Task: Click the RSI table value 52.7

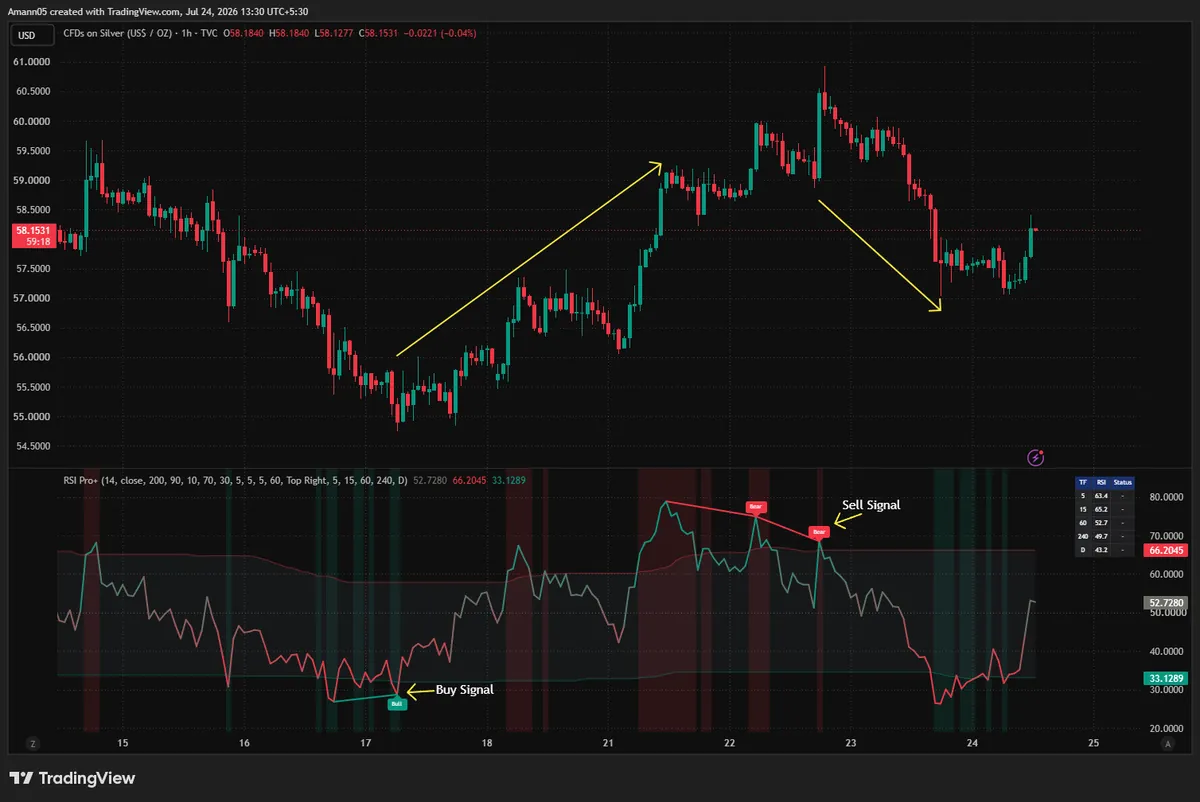Action: pos(1101,523)
